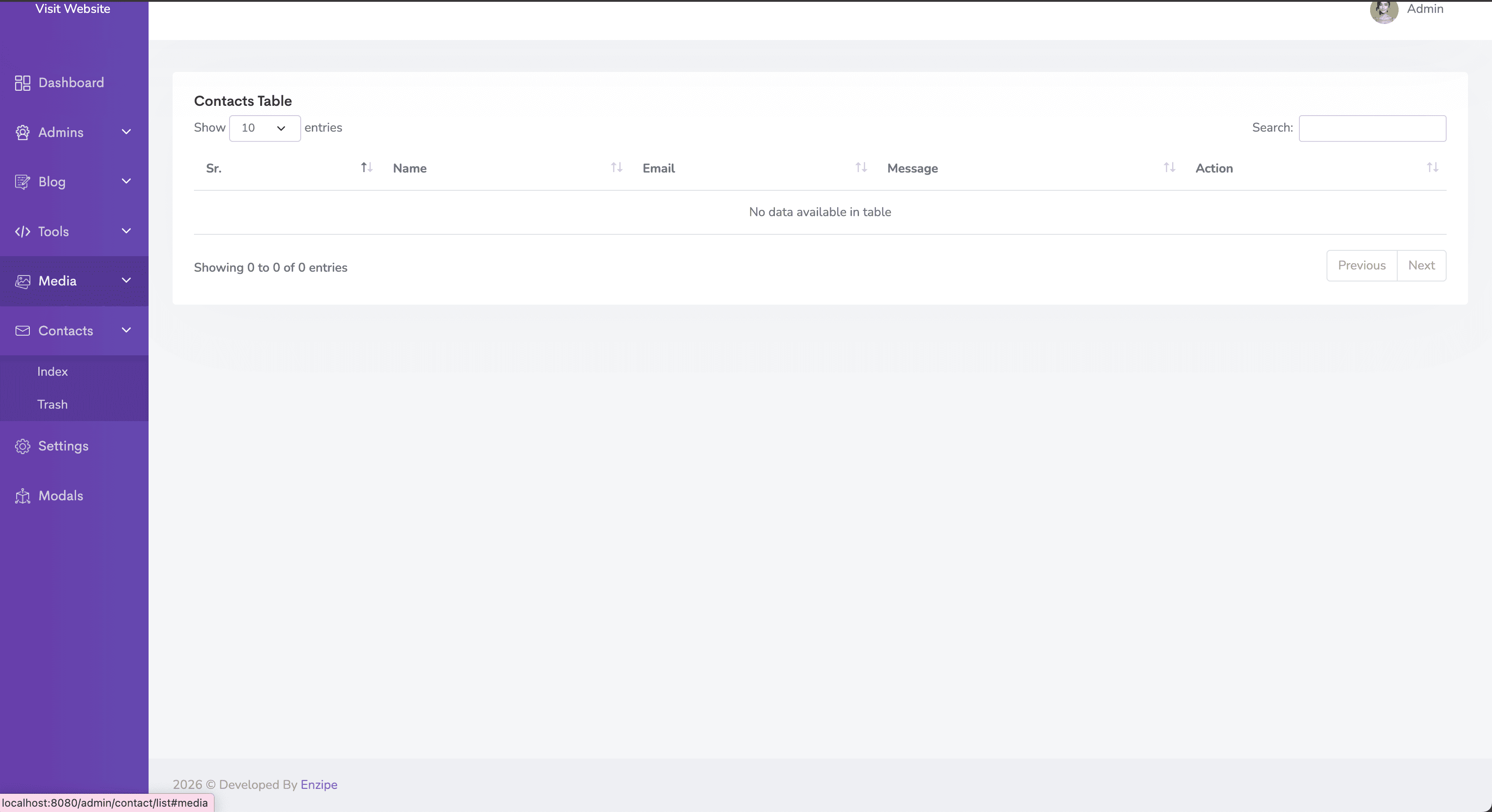Expand the Admins menu chevron
This screenshot has width=1492, height=812.
click(126, 132)
